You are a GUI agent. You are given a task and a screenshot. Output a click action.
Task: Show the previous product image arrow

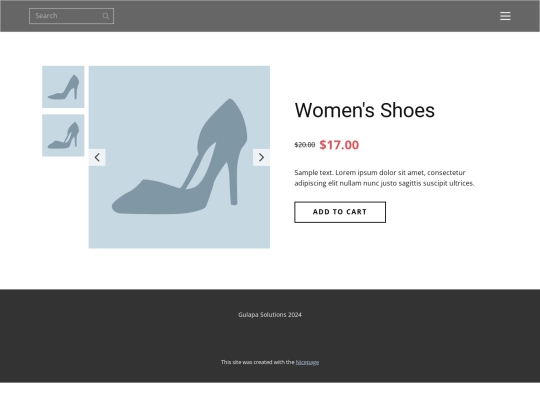pyautogui.click(x=97, y=157)
